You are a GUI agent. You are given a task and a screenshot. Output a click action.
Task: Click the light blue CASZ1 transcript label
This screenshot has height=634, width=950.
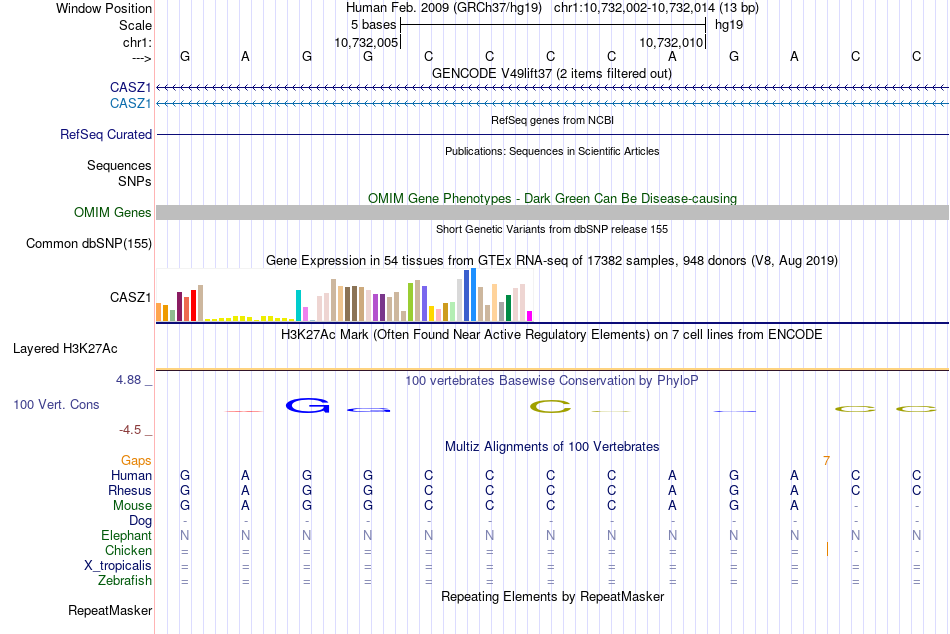click(x=130, y=104)
